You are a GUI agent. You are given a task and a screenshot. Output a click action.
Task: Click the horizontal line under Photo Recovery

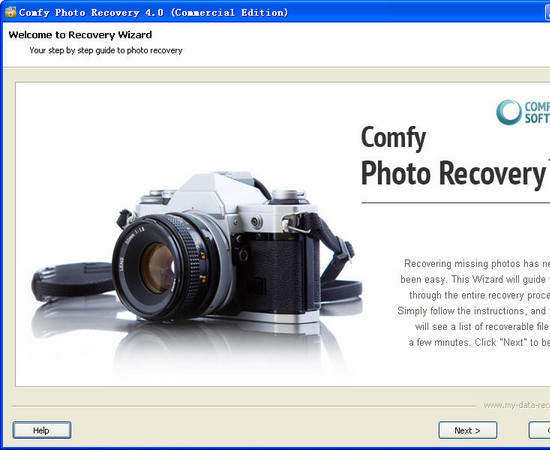click(x=456, y=202)
